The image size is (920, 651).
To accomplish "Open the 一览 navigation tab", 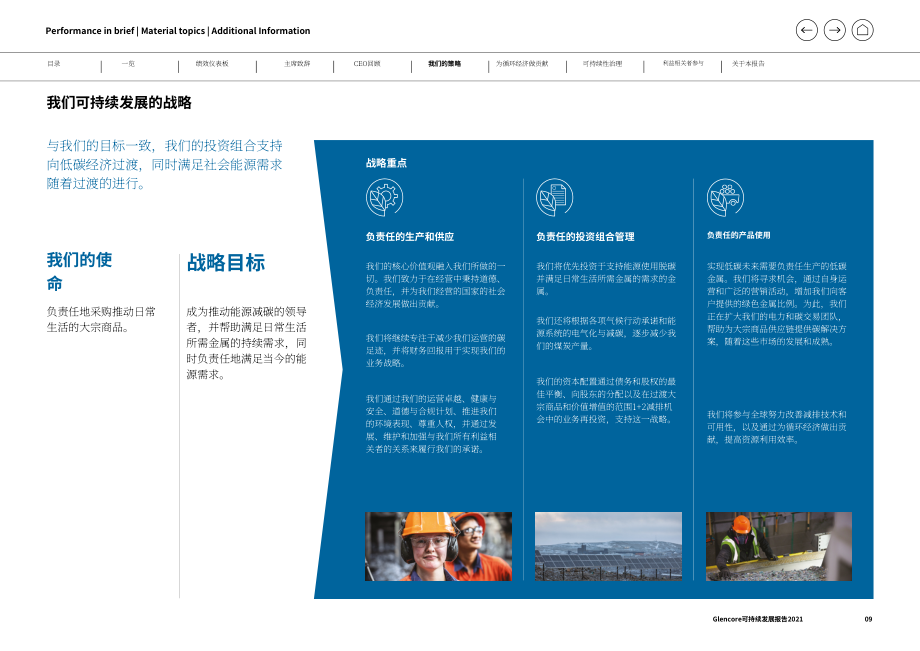I will [128, 64].
